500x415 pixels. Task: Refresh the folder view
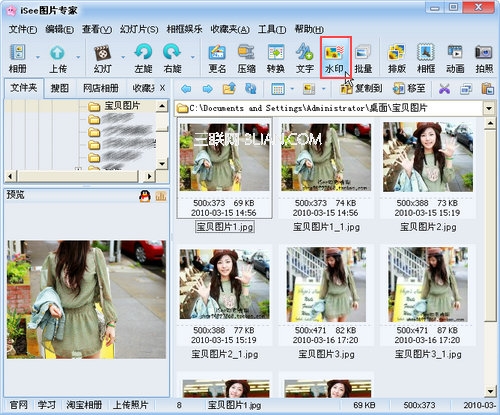pyautogui.click(x=251, y=88)
